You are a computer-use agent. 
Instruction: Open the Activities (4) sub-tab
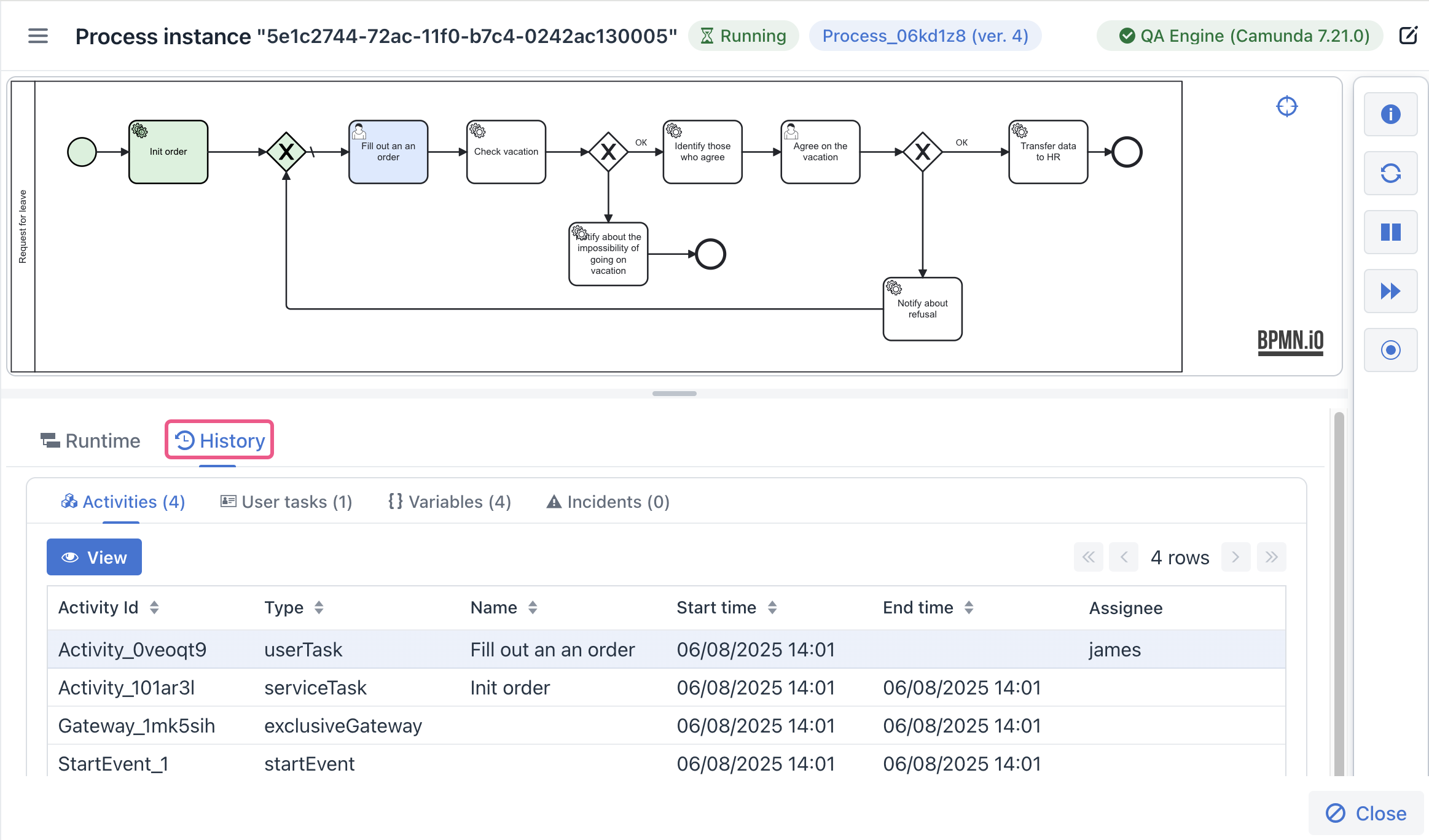tap(123, 502)
